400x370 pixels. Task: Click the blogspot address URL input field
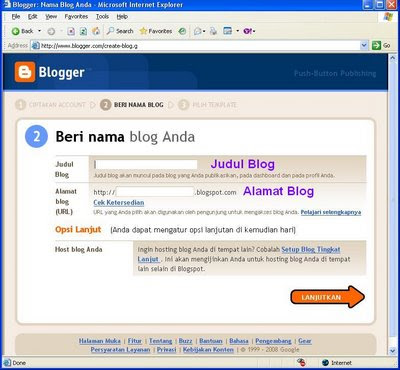coord(155,192)
